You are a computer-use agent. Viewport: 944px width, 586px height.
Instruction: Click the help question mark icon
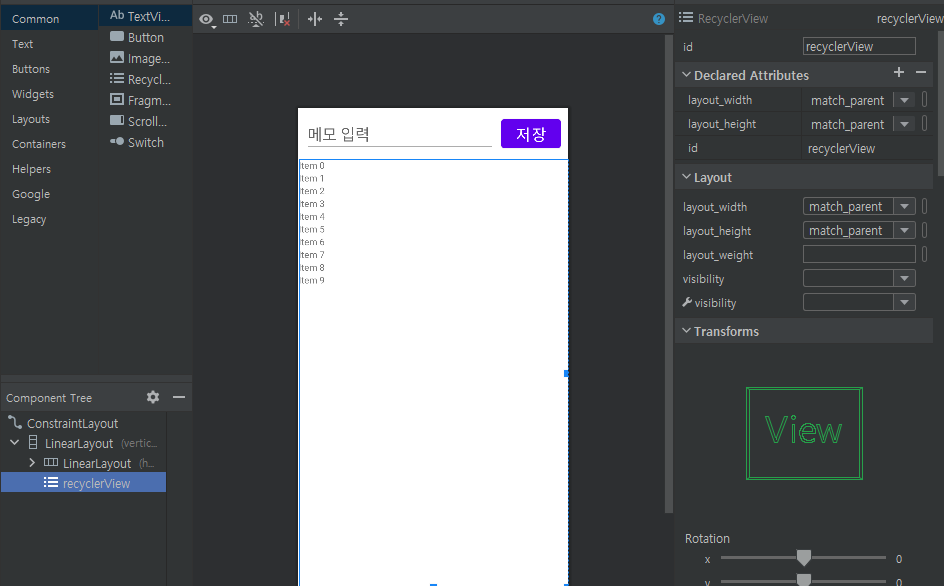pos(658,18)
